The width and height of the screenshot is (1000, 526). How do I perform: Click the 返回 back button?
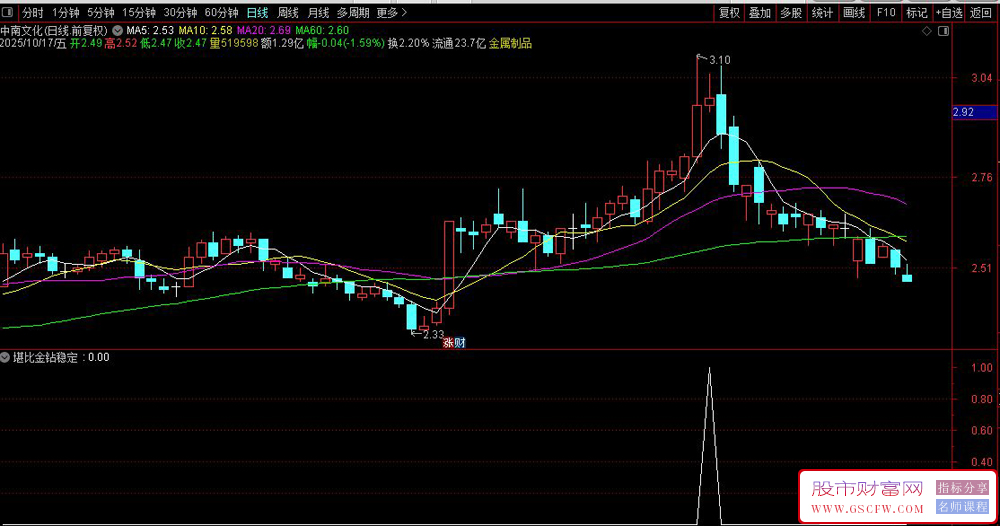[981, 13]
